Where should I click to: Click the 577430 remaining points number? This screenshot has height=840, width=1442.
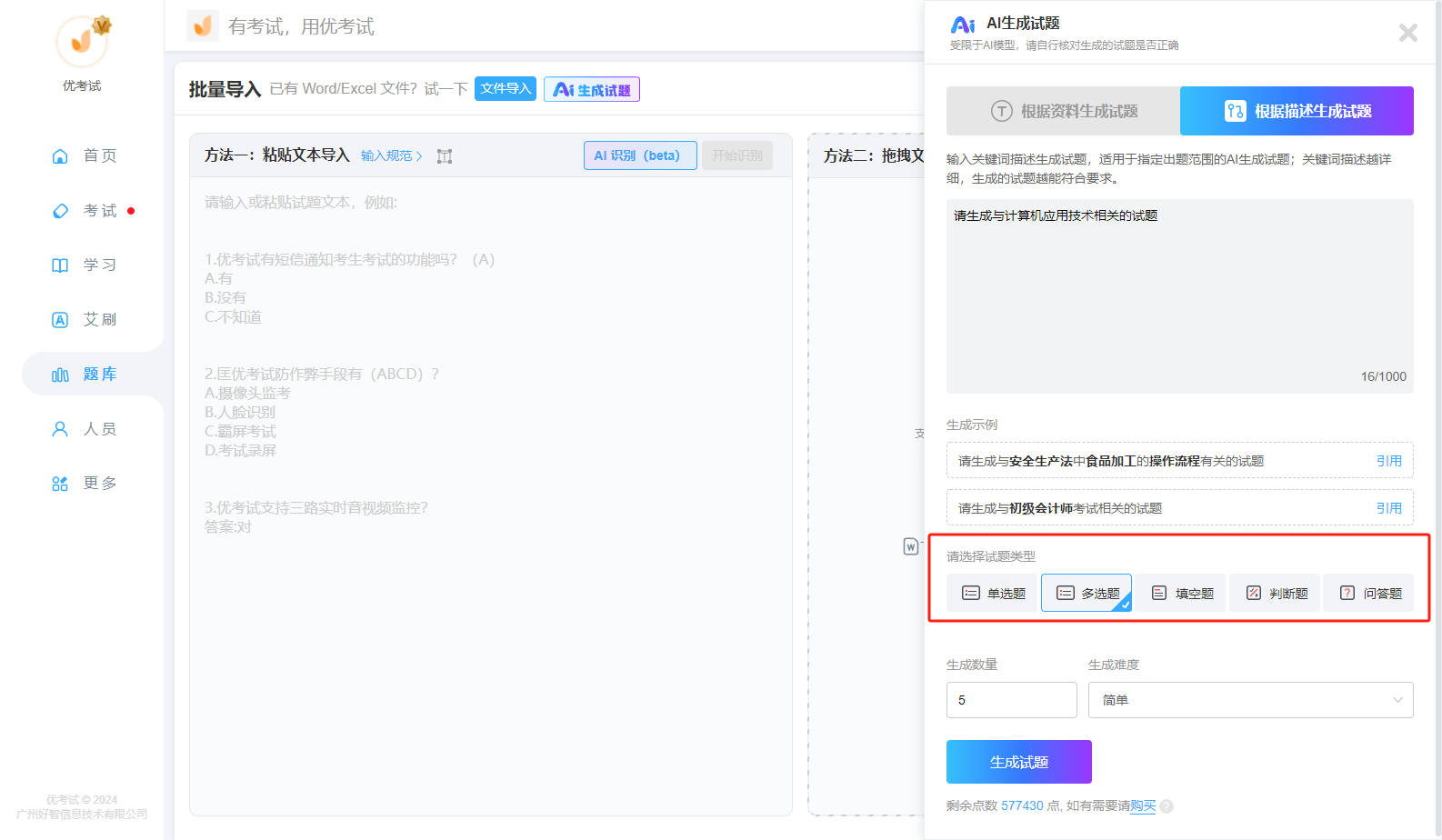(x=1022, y=805)
